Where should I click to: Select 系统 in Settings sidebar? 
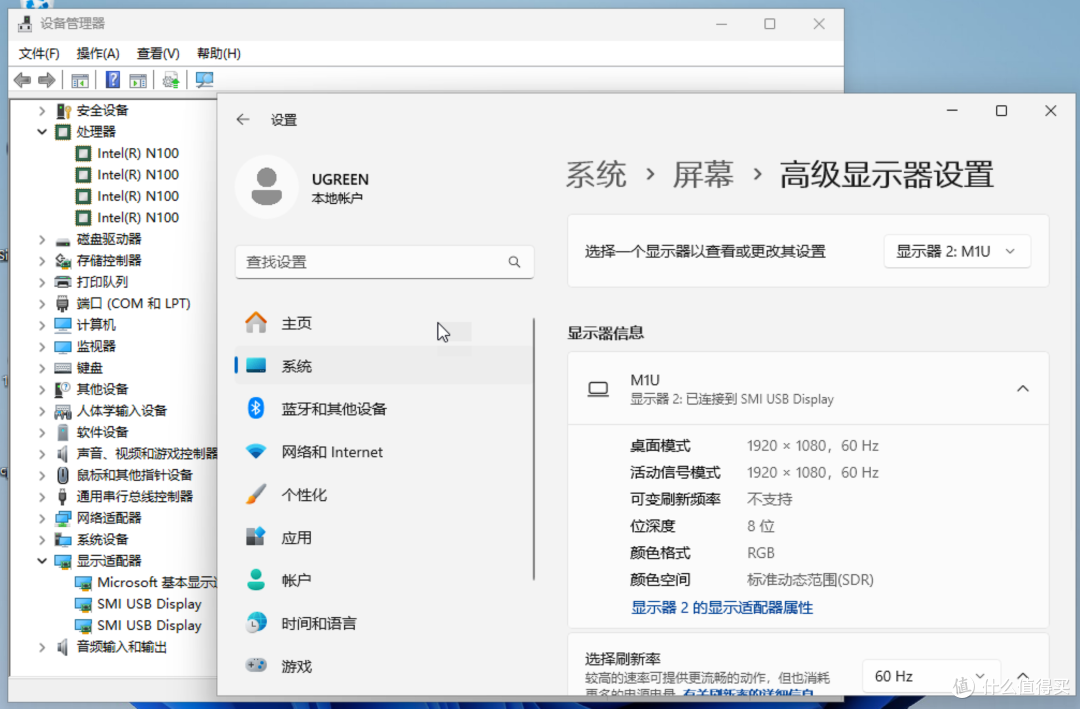pos(384,366)
